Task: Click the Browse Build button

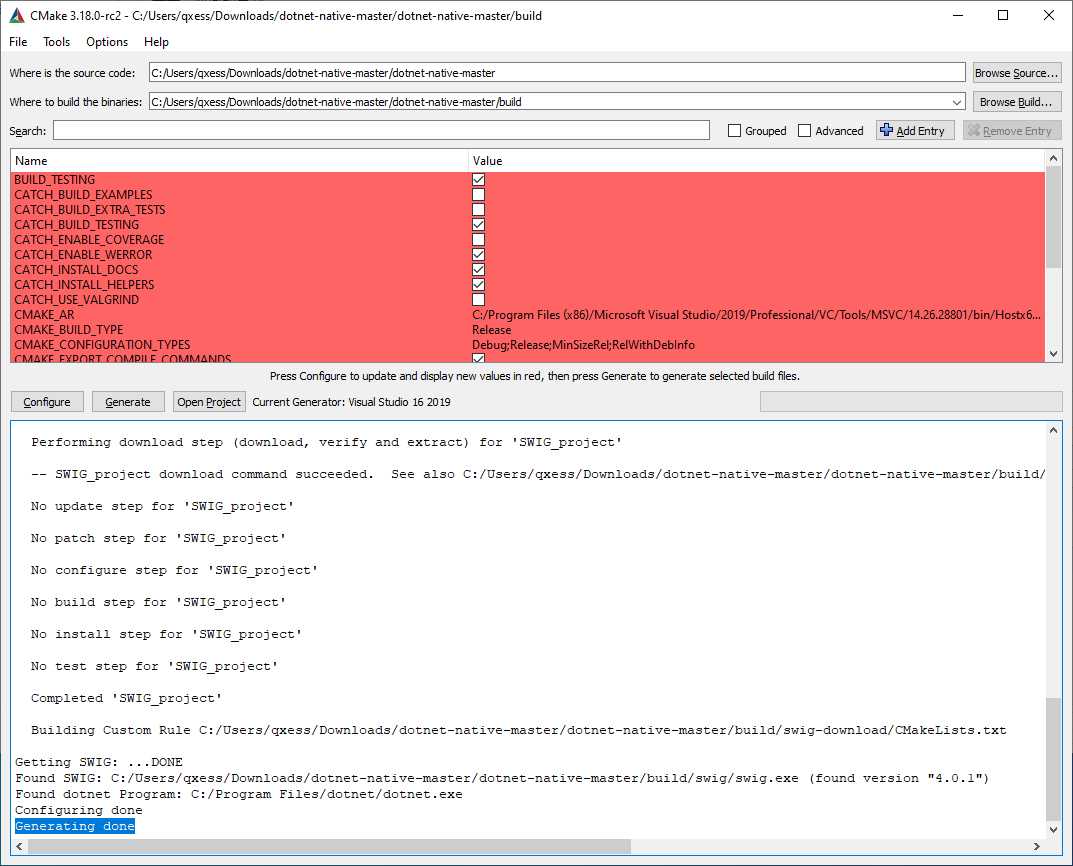Action: 1017,102
